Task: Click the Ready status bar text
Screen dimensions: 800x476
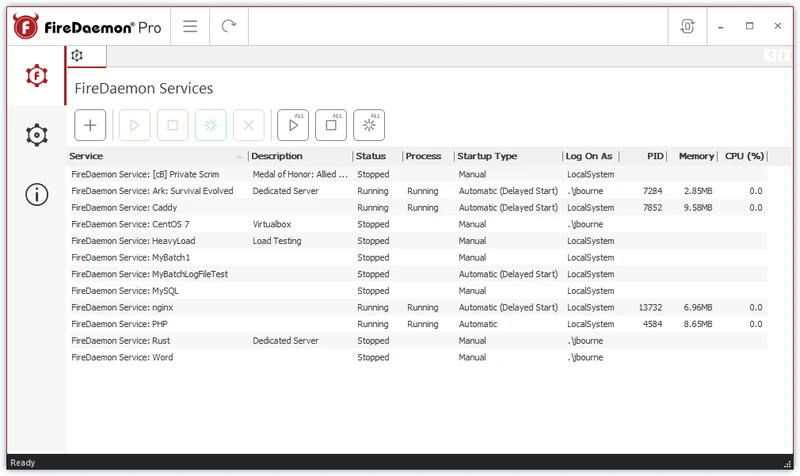Action: pos(22,463)
